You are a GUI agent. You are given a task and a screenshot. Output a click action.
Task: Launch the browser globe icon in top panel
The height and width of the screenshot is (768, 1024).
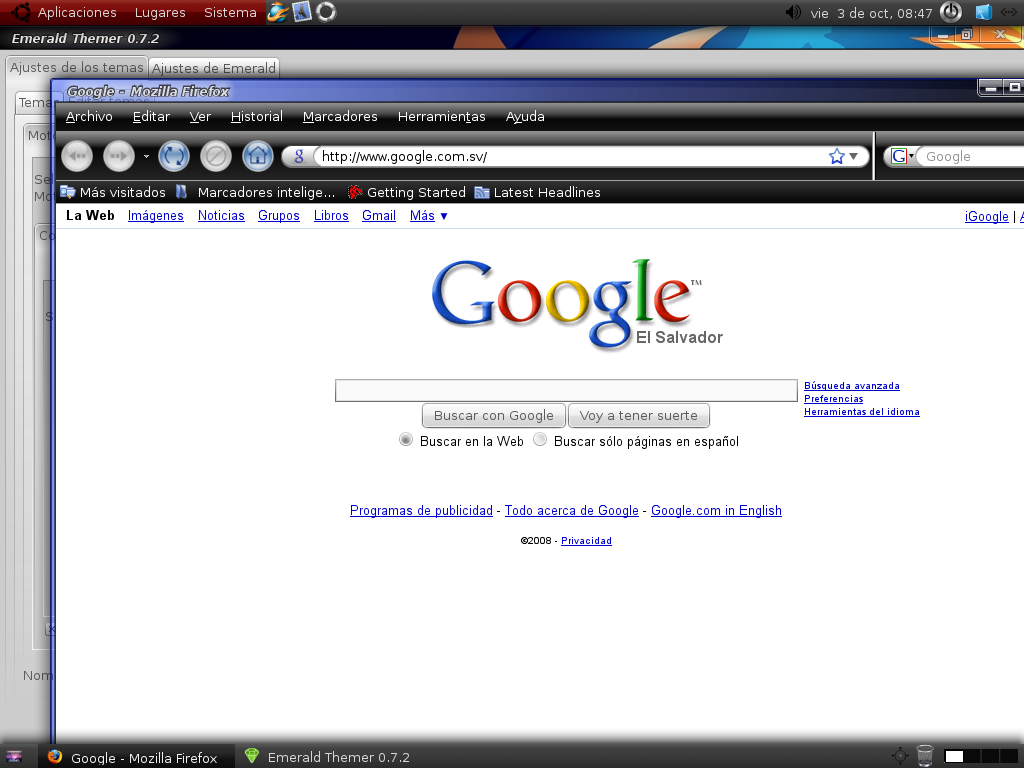point(278,12)
